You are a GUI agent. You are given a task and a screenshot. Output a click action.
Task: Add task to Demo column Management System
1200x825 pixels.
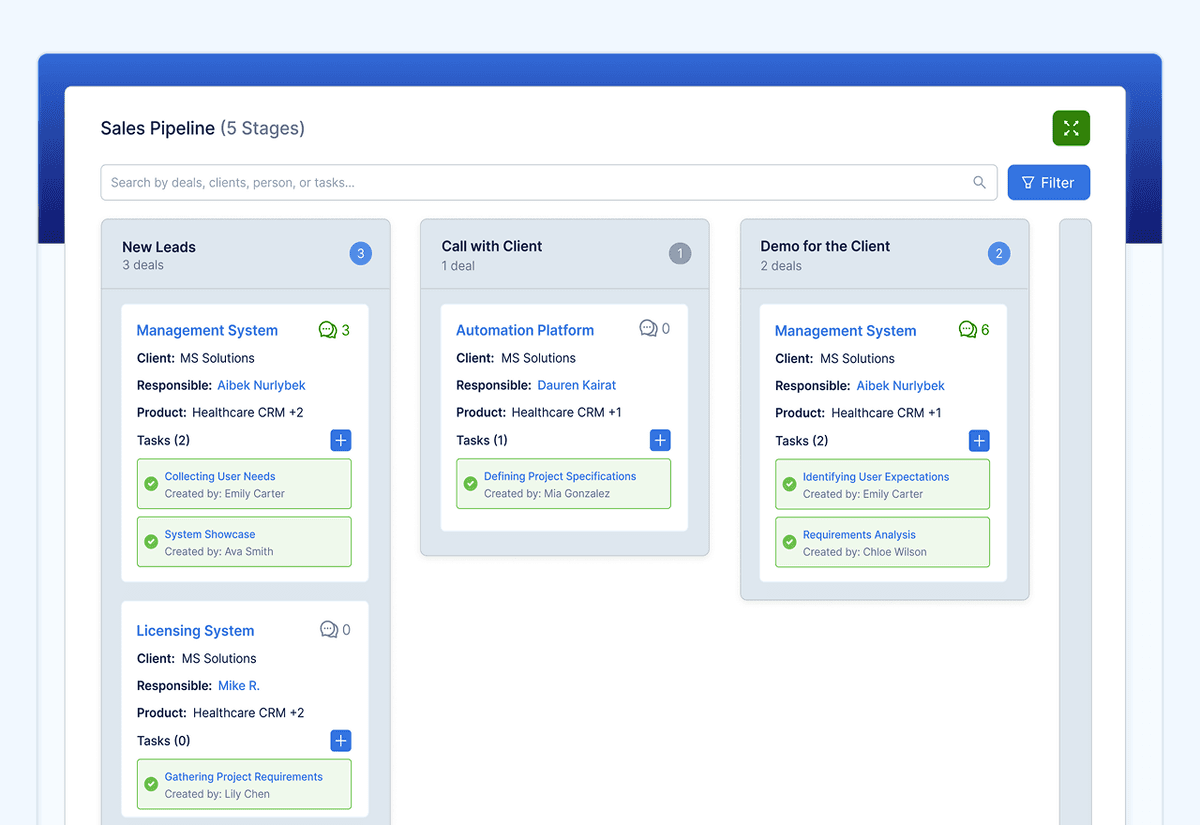click(x=979, y=441)
